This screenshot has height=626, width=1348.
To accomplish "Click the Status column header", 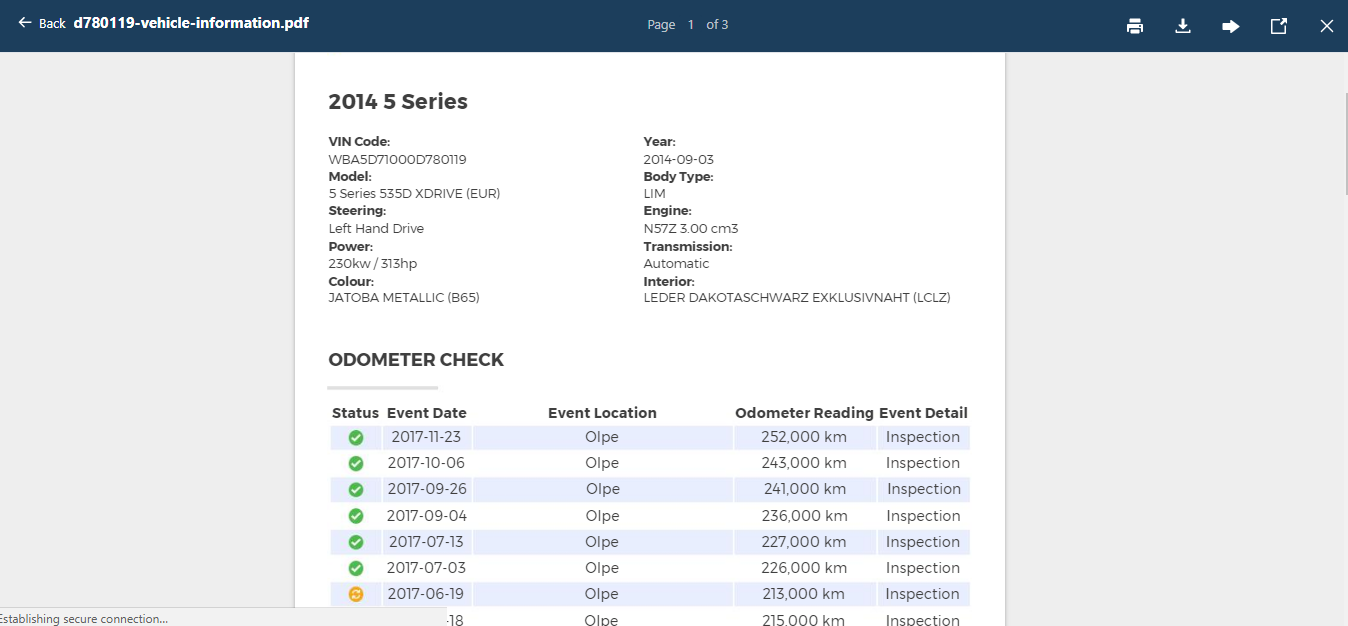I will pos(355,413).
